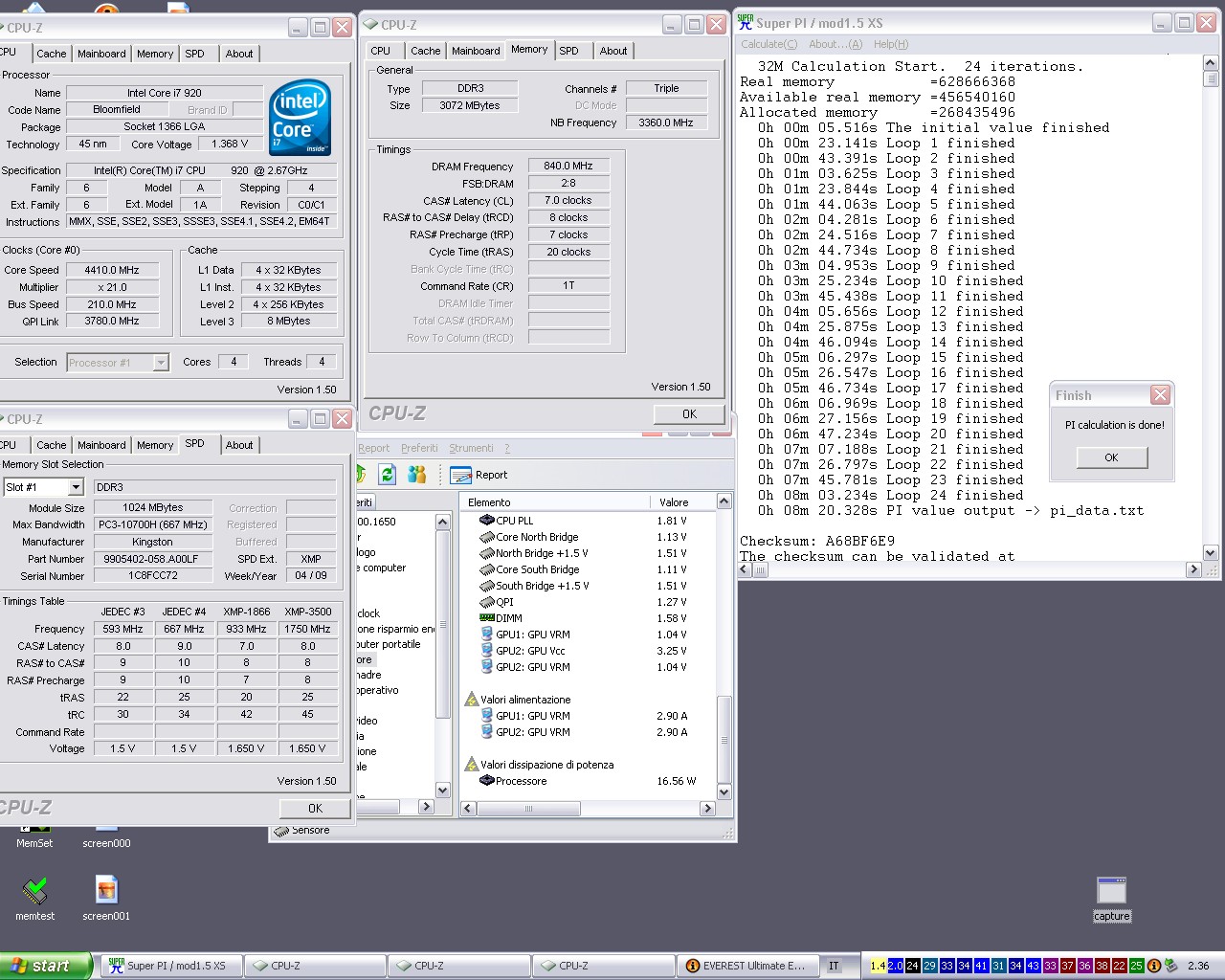Select the QPI voltage row in EVEREST
This screenshot has width=1225, height=980.
click(588, 602)
